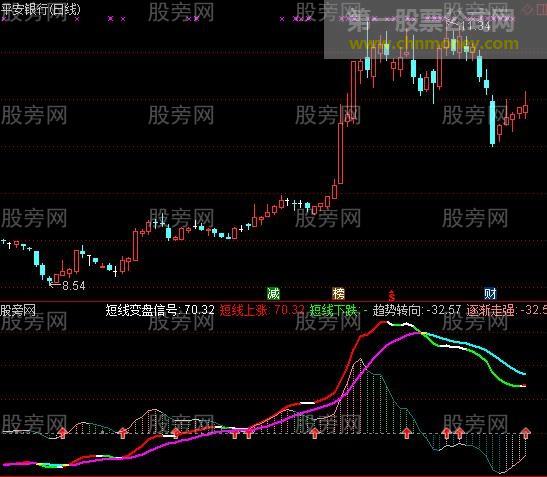Click the blue 财 event marker

[x=490, y=294]
